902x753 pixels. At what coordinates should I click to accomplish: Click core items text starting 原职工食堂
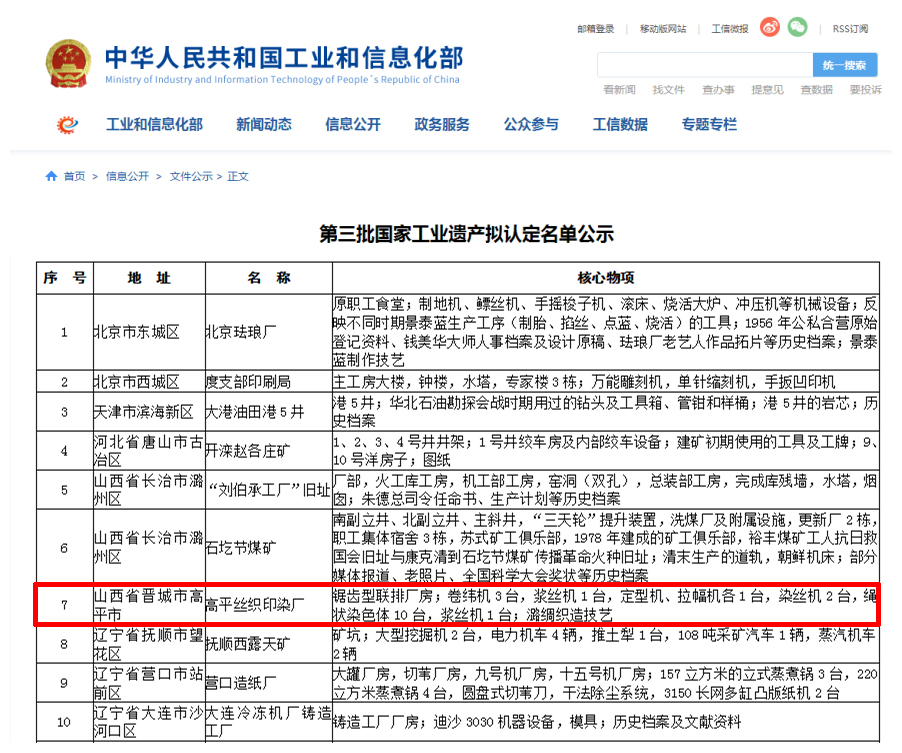[x=605, y=332]
